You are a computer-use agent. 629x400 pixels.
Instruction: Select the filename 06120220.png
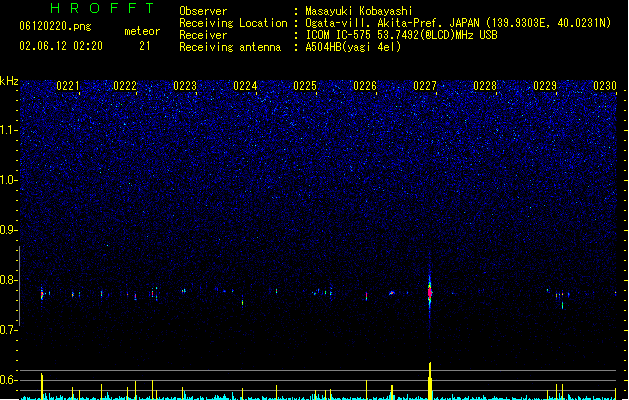point(55,26)
